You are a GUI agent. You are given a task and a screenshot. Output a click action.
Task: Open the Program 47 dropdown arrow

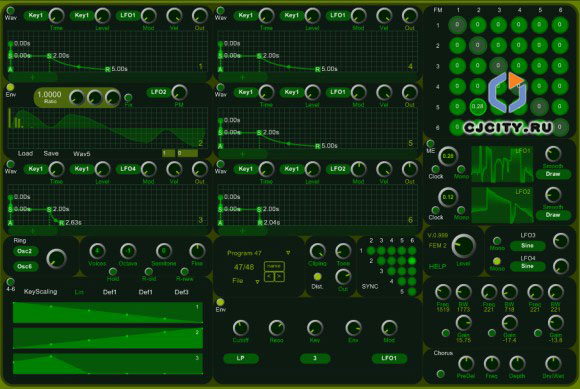[288, 253]
